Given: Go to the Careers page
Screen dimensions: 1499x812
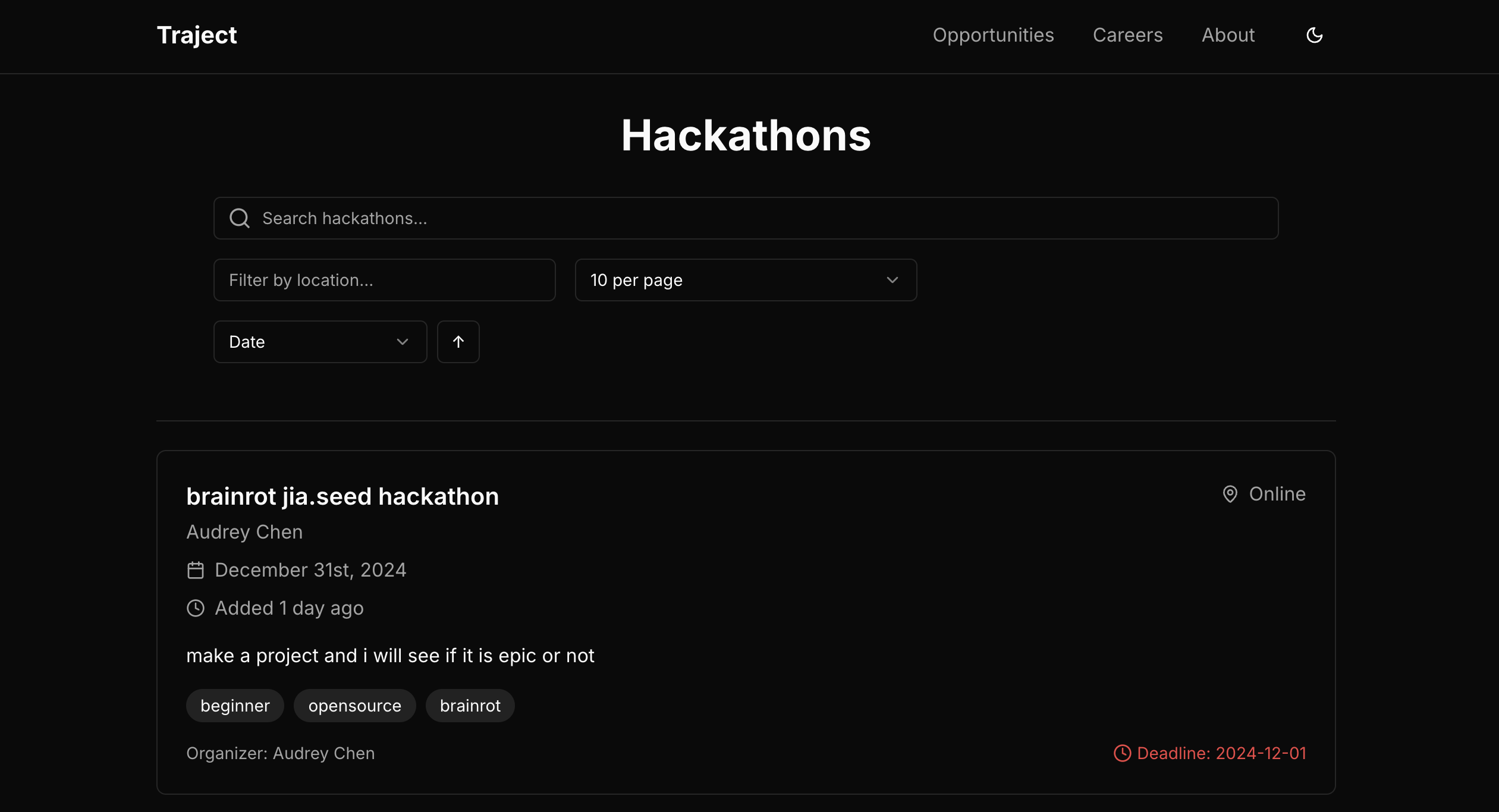Looking at the screenshot, I should tap(1127, 35).
